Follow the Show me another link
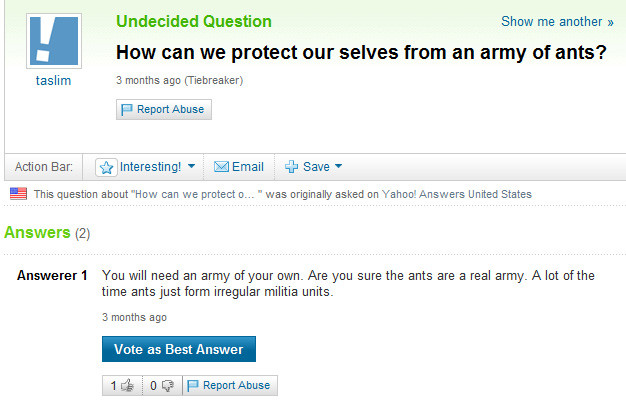 pyautogui.click(x=557, y=22)
